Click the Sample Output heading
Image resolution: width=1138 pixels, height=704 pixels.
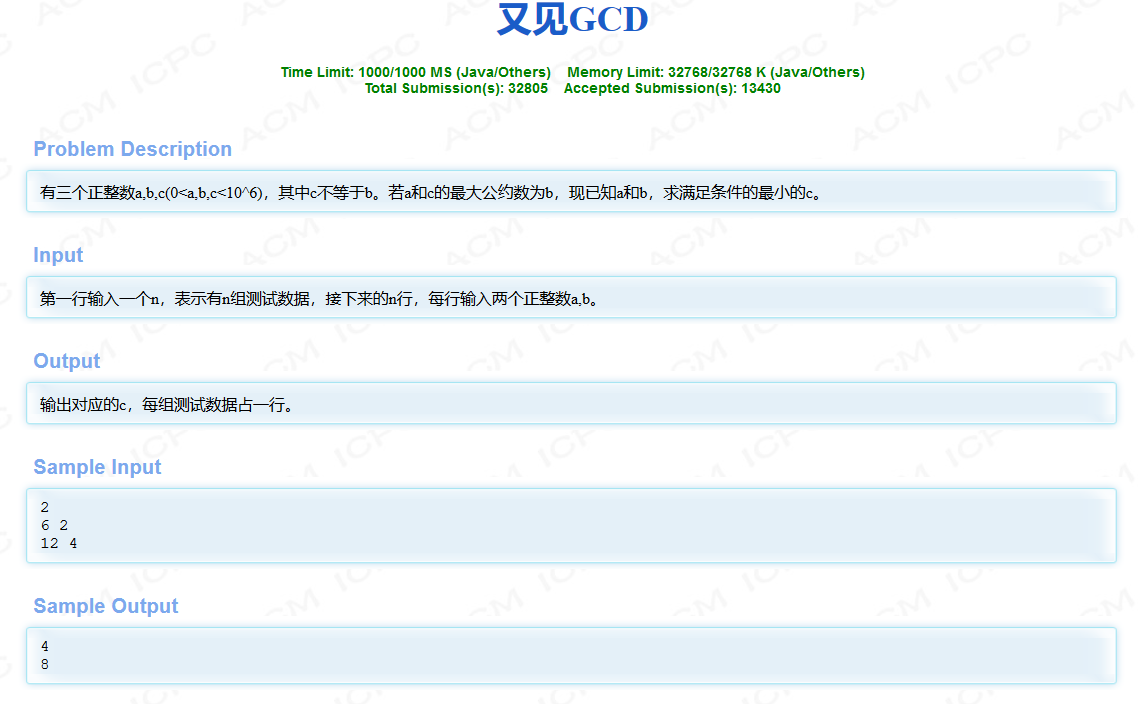[106, 606]
